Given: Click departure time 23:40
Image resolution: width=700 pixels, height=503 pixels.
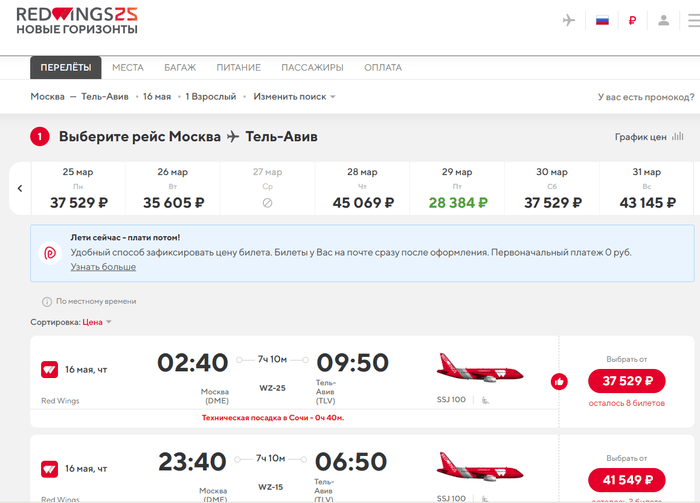Looking at the screenshot, I should tap(192, 462).
